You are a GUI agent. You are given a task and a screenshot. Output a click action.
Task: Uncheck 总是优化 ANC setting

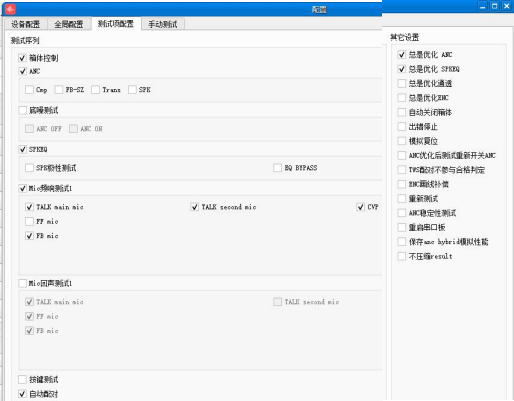[x=402, y=55]
